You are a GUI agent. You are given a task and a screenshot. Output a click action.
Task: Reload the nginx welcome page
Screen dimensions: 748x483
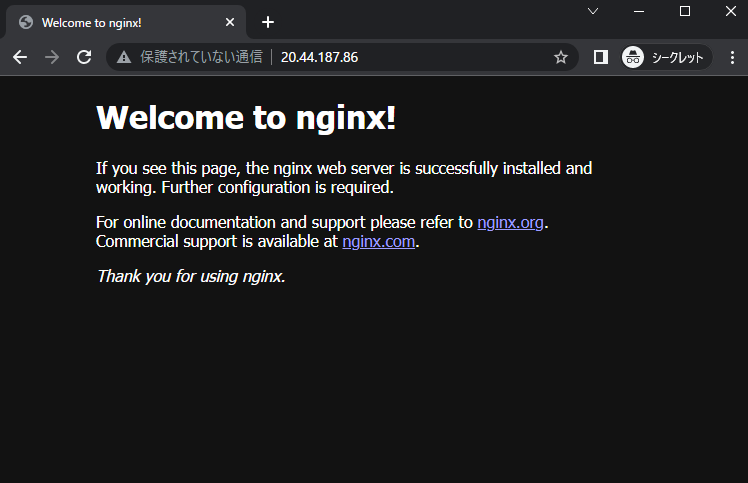pyautogui.click(x=84, y=57)
